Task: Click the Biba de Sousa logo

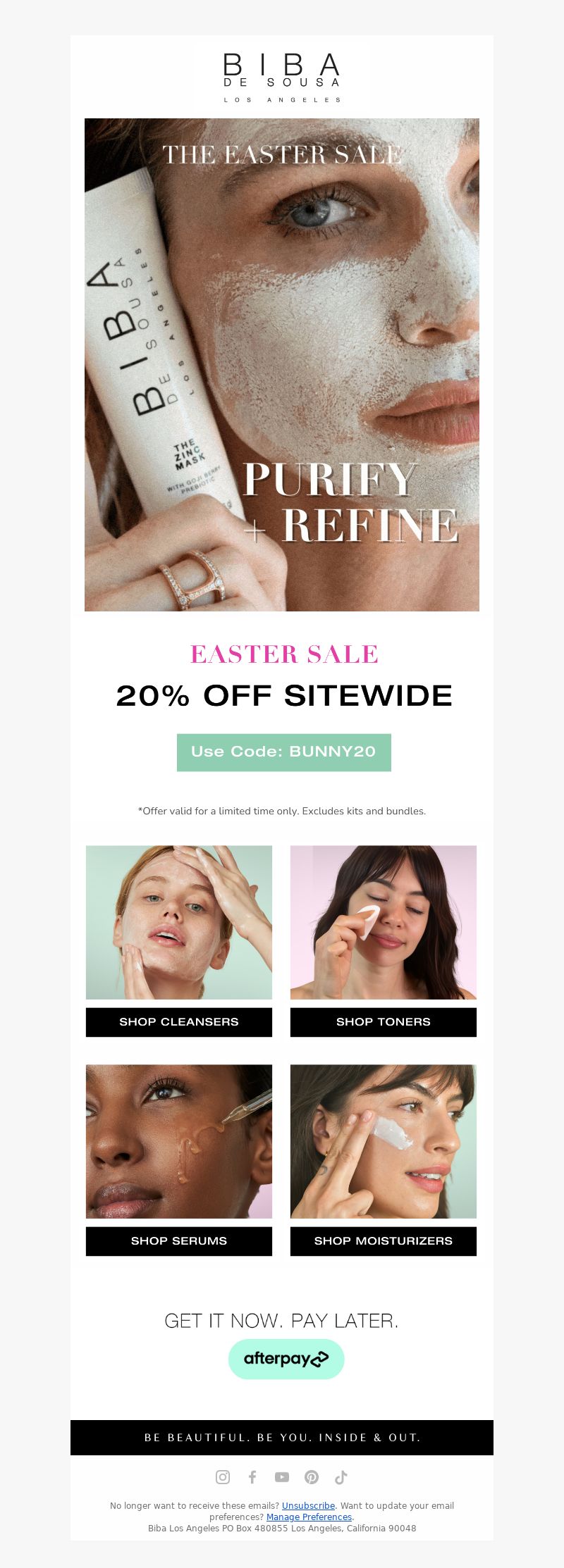Action: coord(282,77)
